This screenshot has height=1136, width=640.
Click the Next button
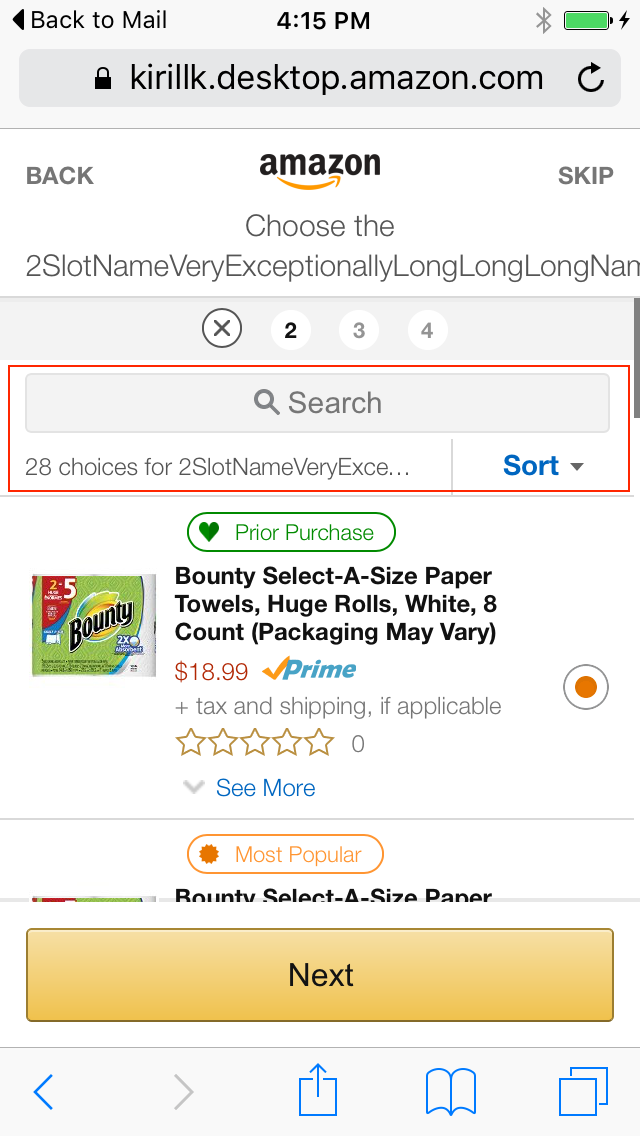[320, 974]
